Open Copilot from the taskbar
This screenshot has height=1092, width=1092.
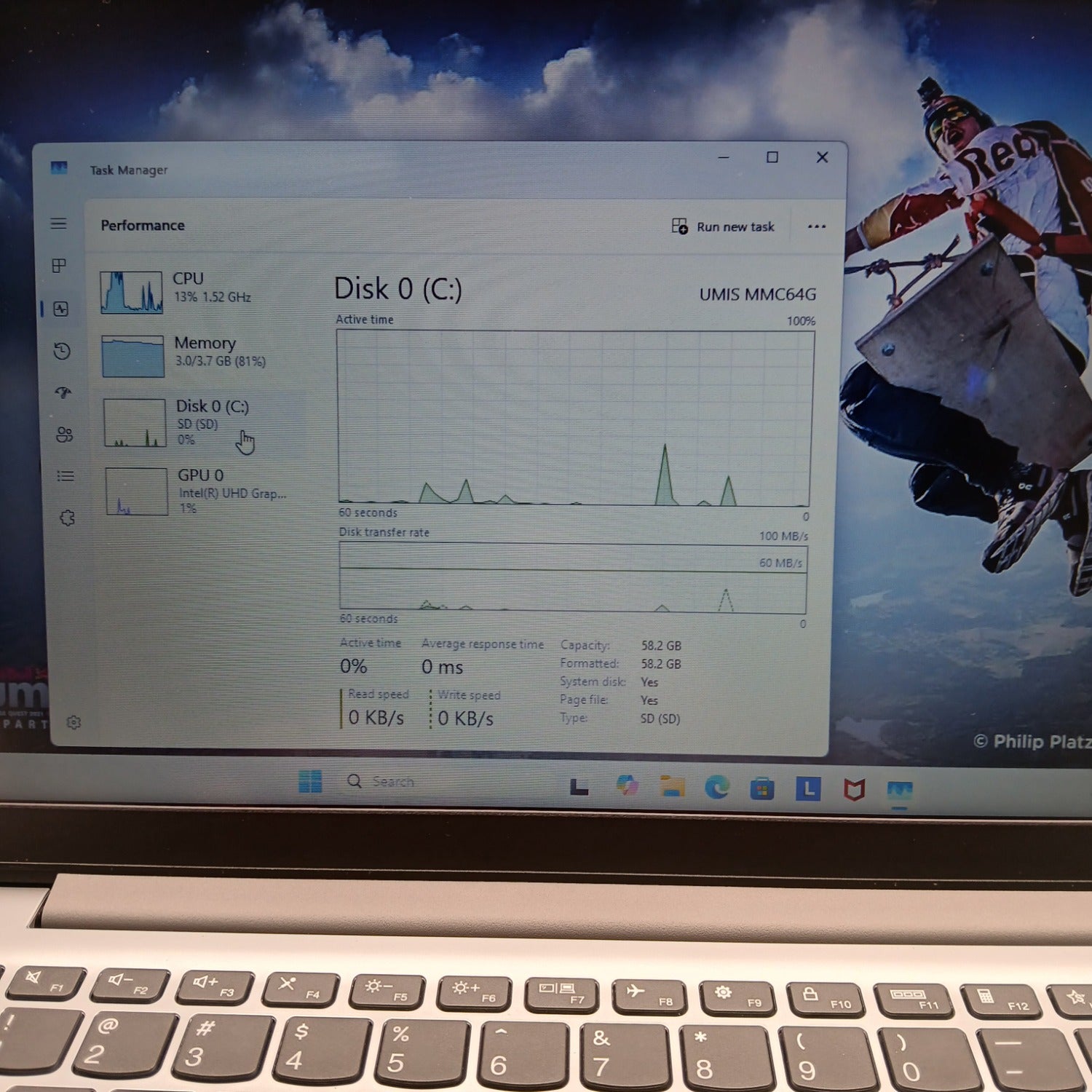click(627, 786)
